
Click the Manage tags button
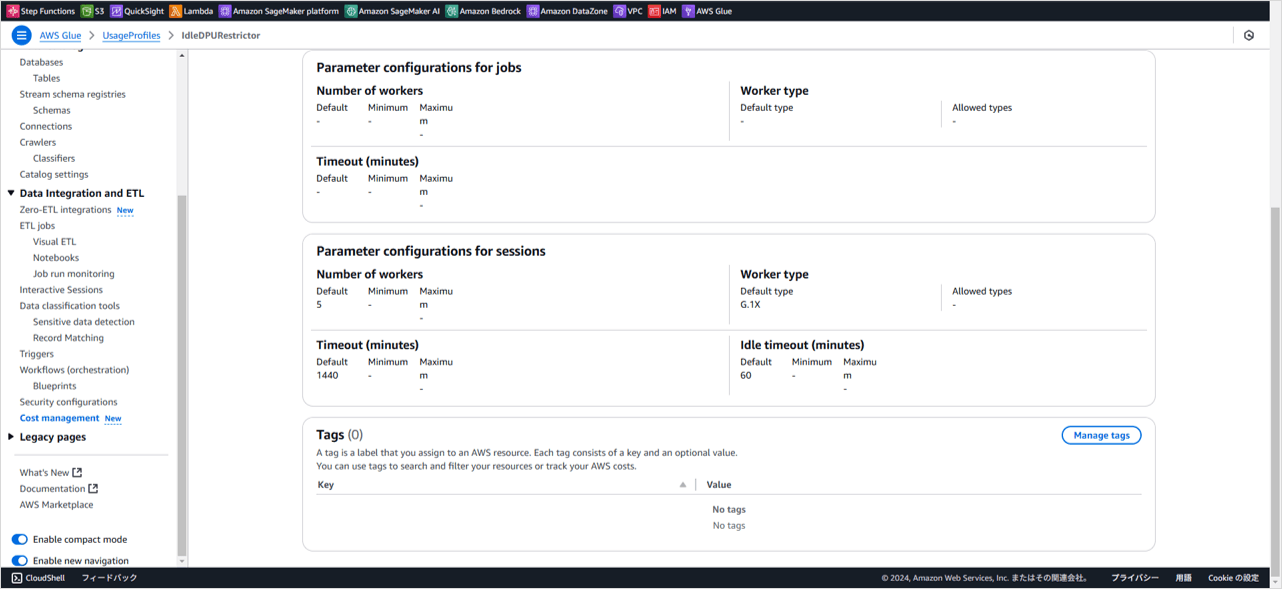[x=1101, y=435]
